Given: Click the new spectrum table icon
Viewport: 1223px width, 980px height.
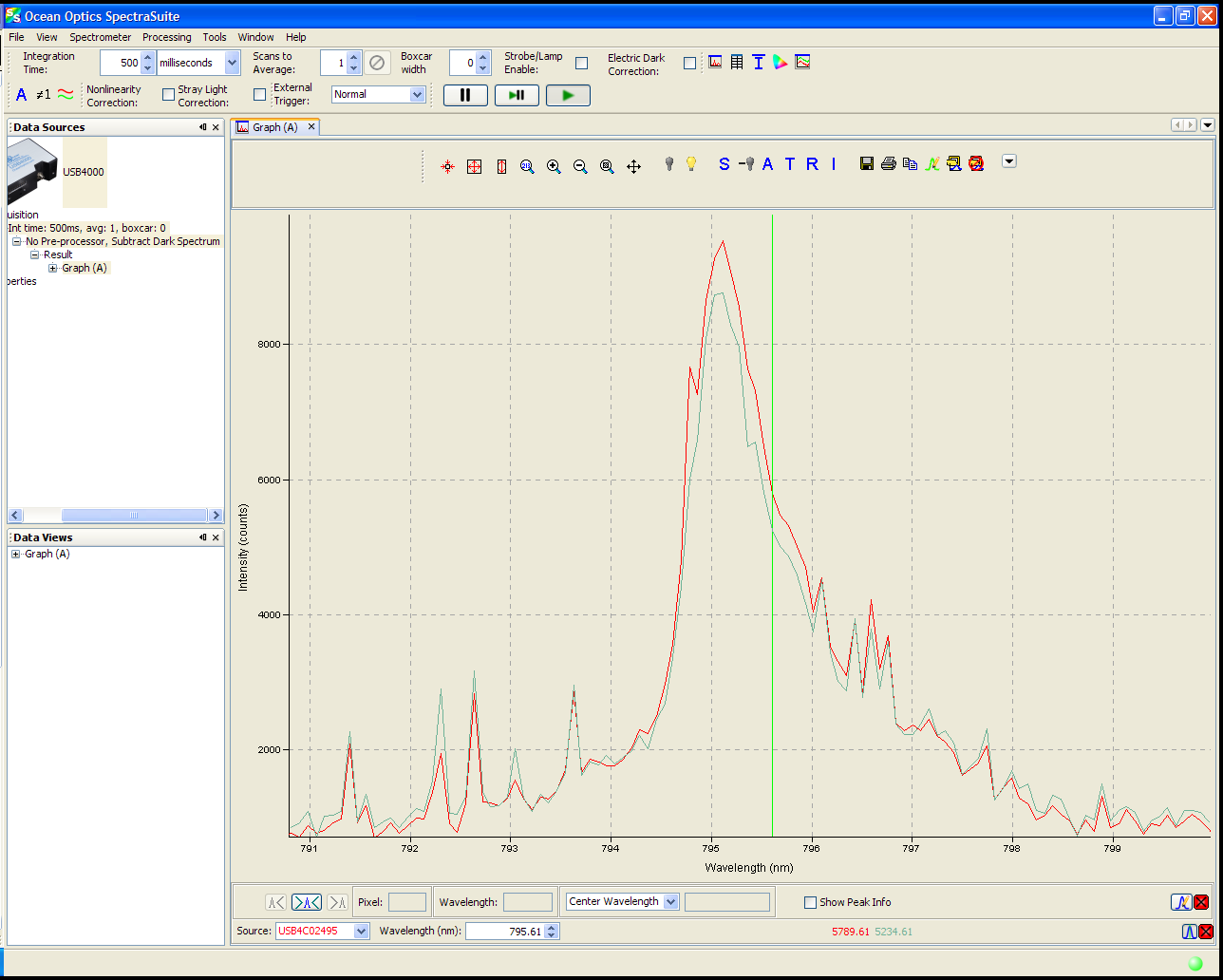Looking at the screenshot, I should 737,62.
